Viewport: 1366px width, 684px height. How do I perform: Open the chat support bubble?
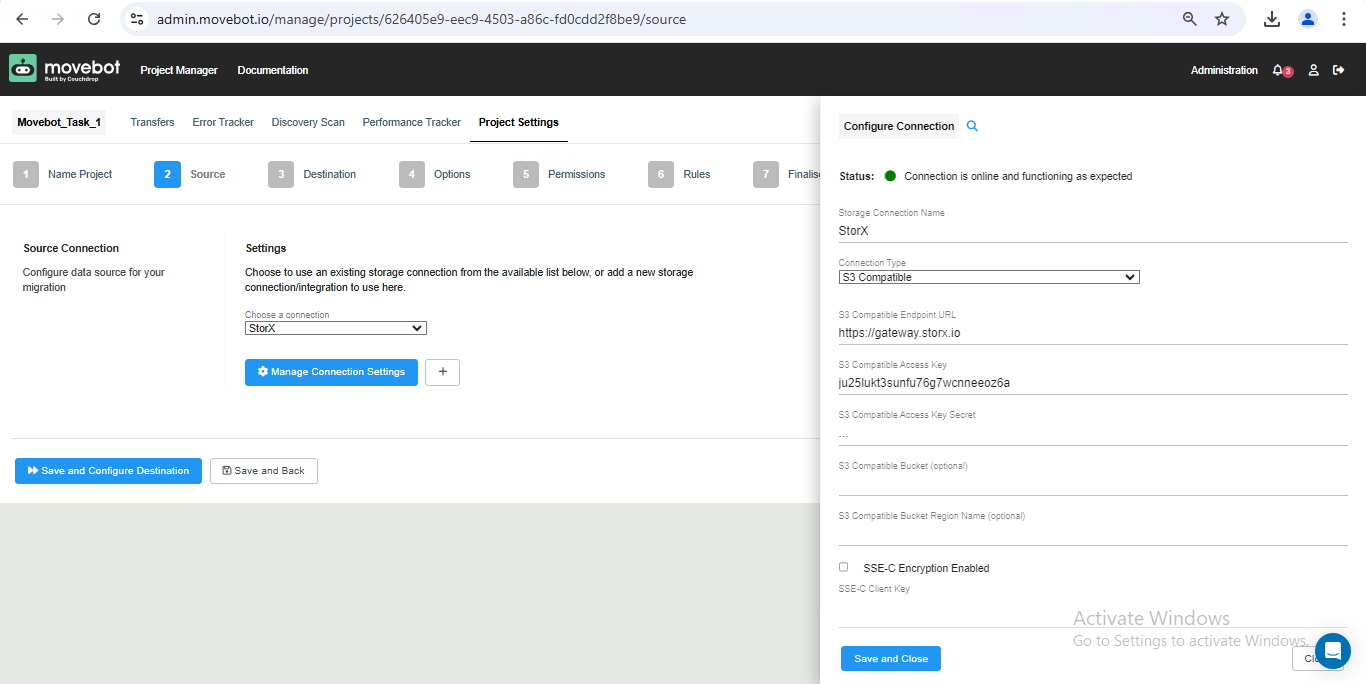tap(1333, 651)
